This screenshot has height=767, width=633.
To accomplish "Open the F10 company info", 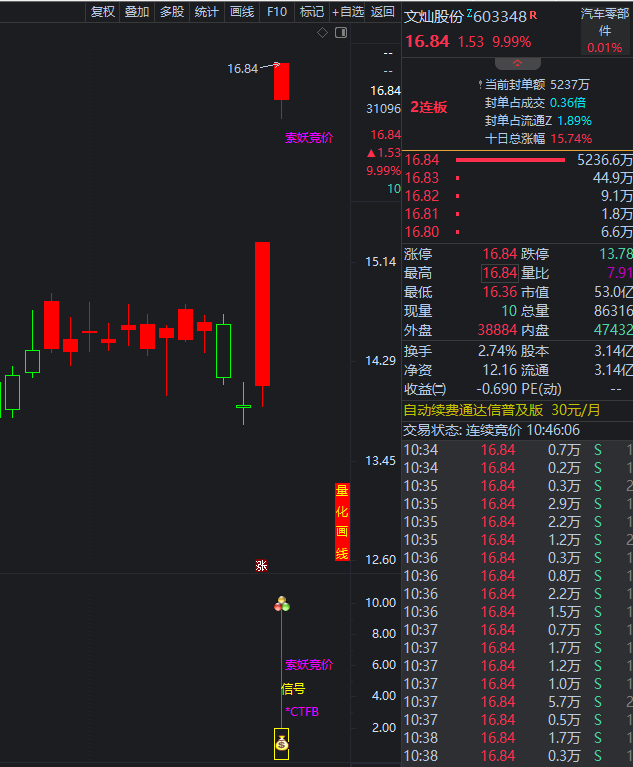I will (277, 11).
